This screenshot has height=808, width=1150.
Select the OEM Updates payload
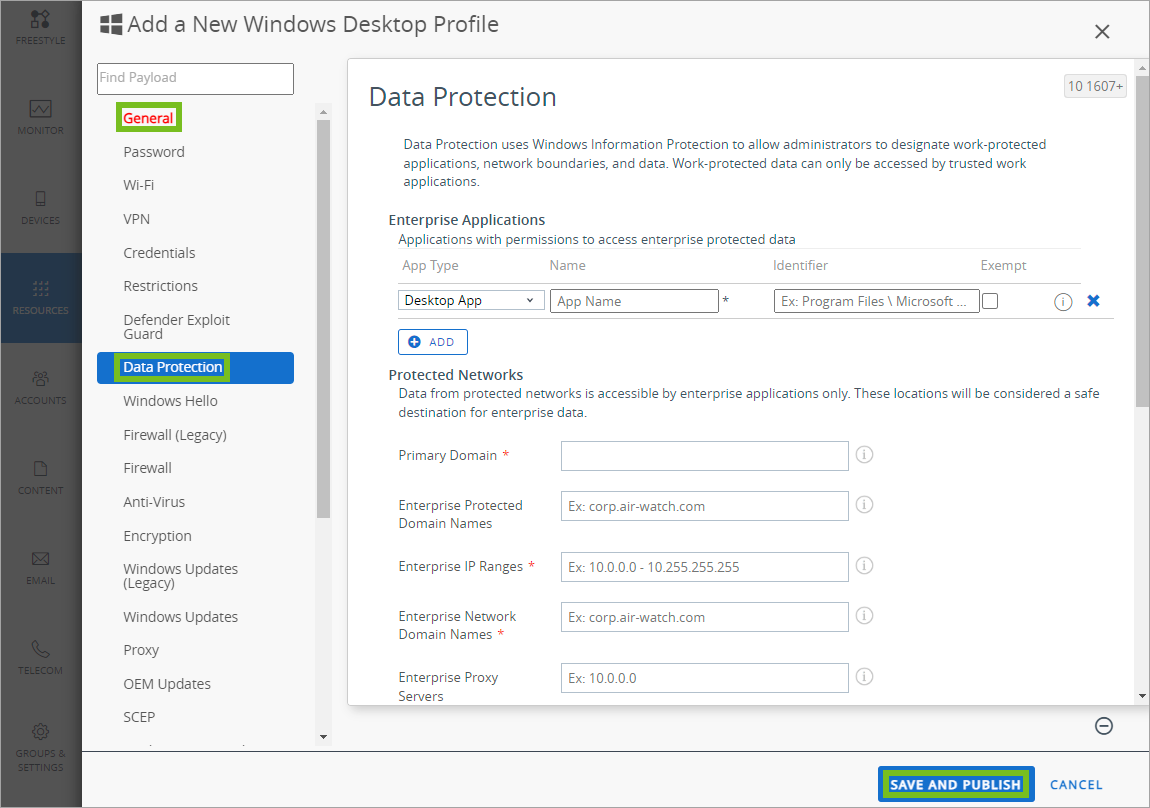coord(166,684)
